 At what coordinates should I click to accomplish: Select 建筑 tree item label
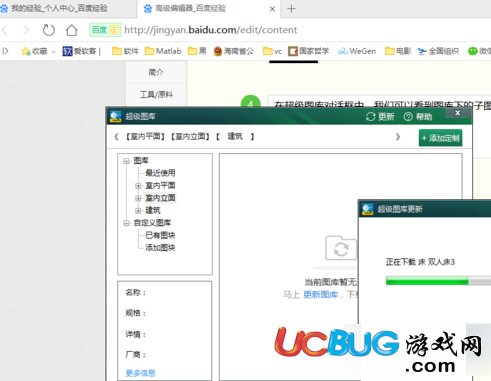[x=153, y=210]
